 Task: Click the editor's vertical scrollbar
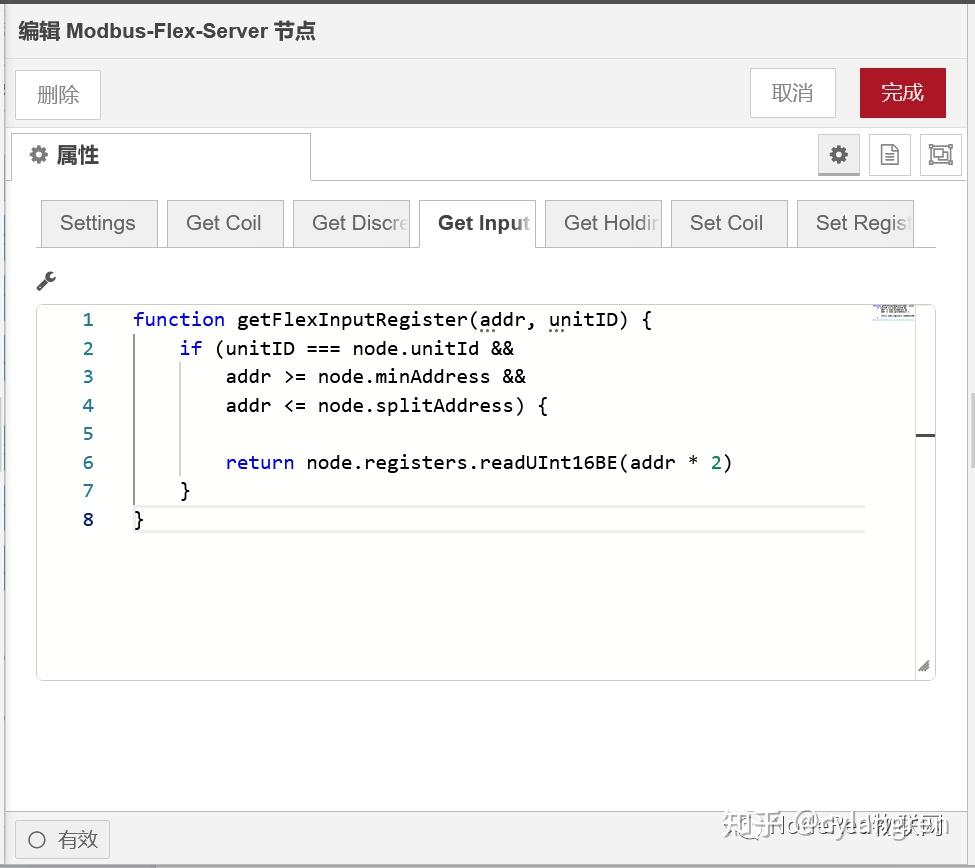(x=925, y=435)
